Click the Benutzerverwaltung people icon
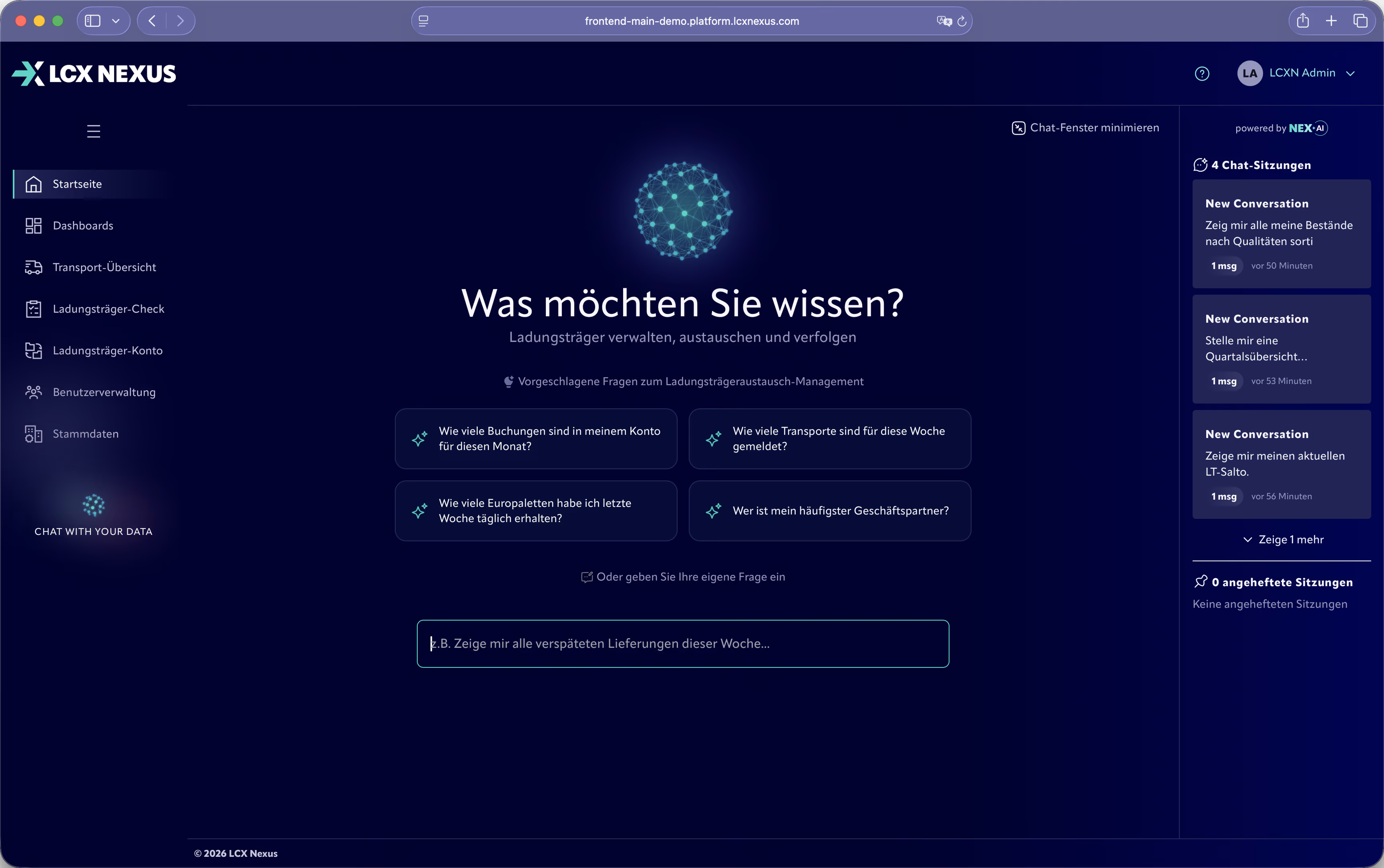1384x868 pixels. coord(33,392)
